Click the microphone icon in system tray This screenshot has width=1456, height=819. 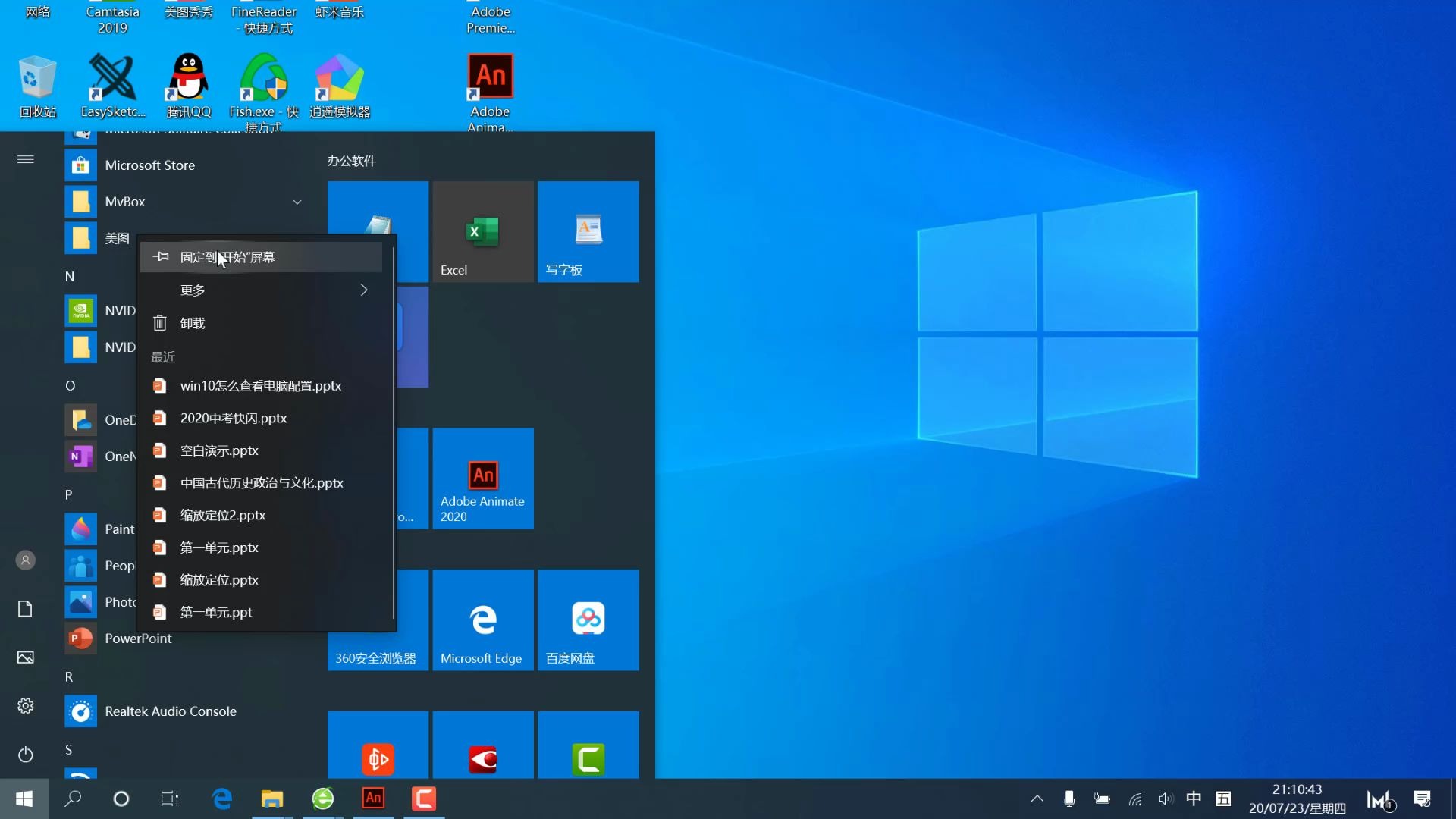[1070, 799]
